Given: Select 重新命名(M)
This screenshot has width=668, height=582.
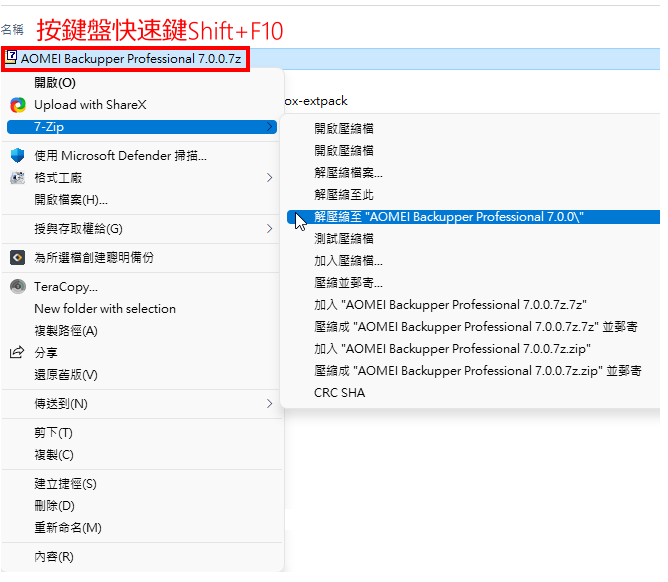Looking at the screenshot, I should 68,527.
